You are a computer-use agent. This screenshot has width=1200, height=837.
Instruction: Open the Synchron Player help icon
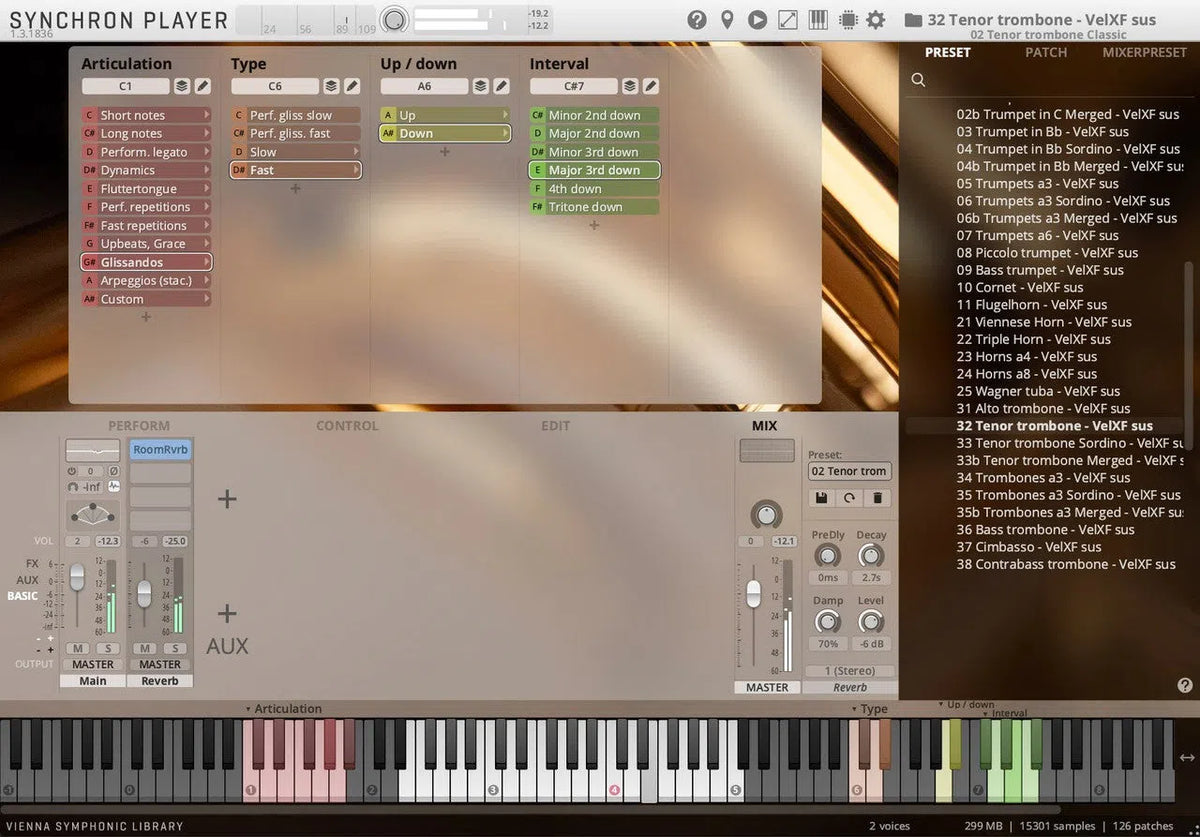[697, 18]
